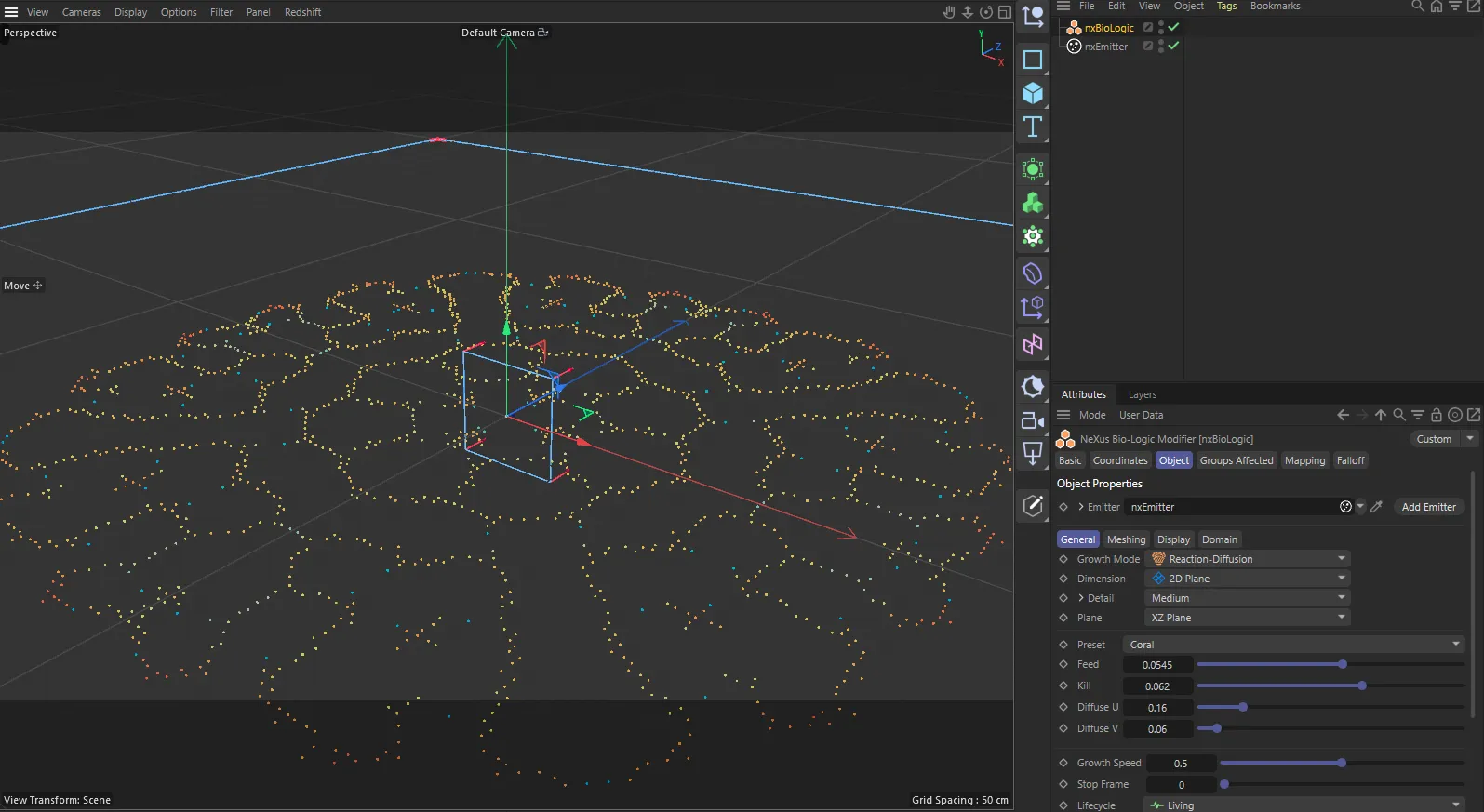Open the Dimension 2D Plane dropdown
1484x812 pixels.
(x=1248, y=579)
